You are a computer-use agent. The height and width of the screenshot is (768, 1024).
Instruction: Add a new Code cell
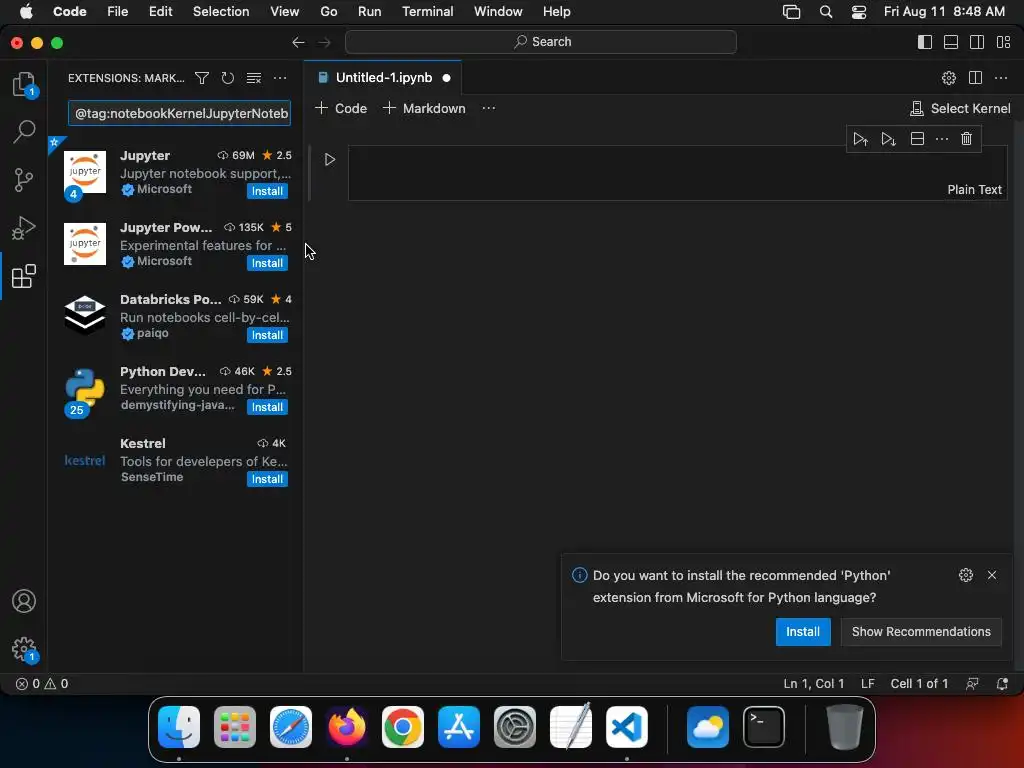click(341, 108)
